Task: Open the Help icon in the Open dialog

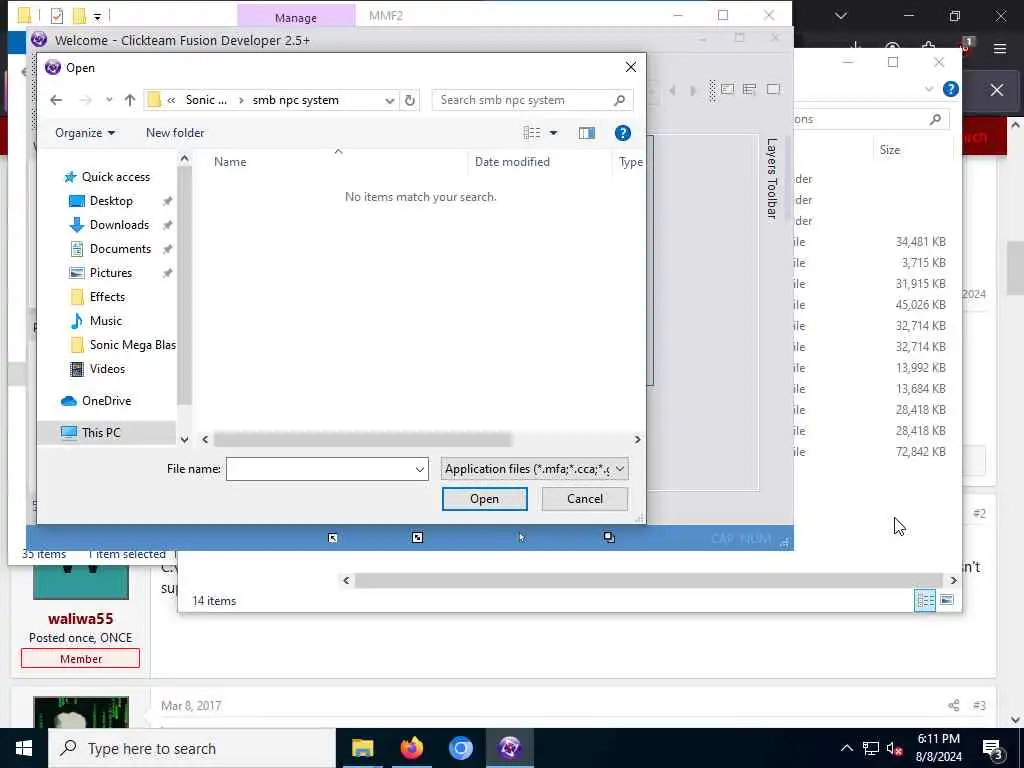Action: [622, 133]
